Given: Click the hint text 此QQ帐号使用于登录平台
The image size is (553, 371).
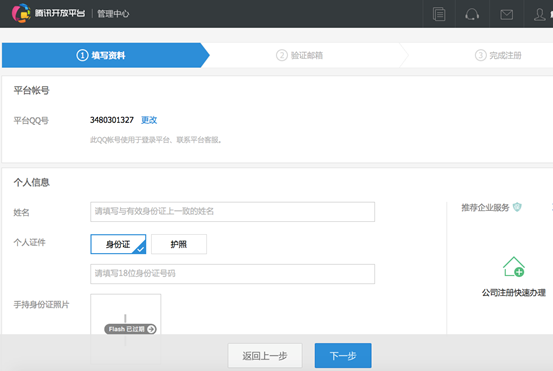Looking at the screenshot, I should tap(156, 140).
